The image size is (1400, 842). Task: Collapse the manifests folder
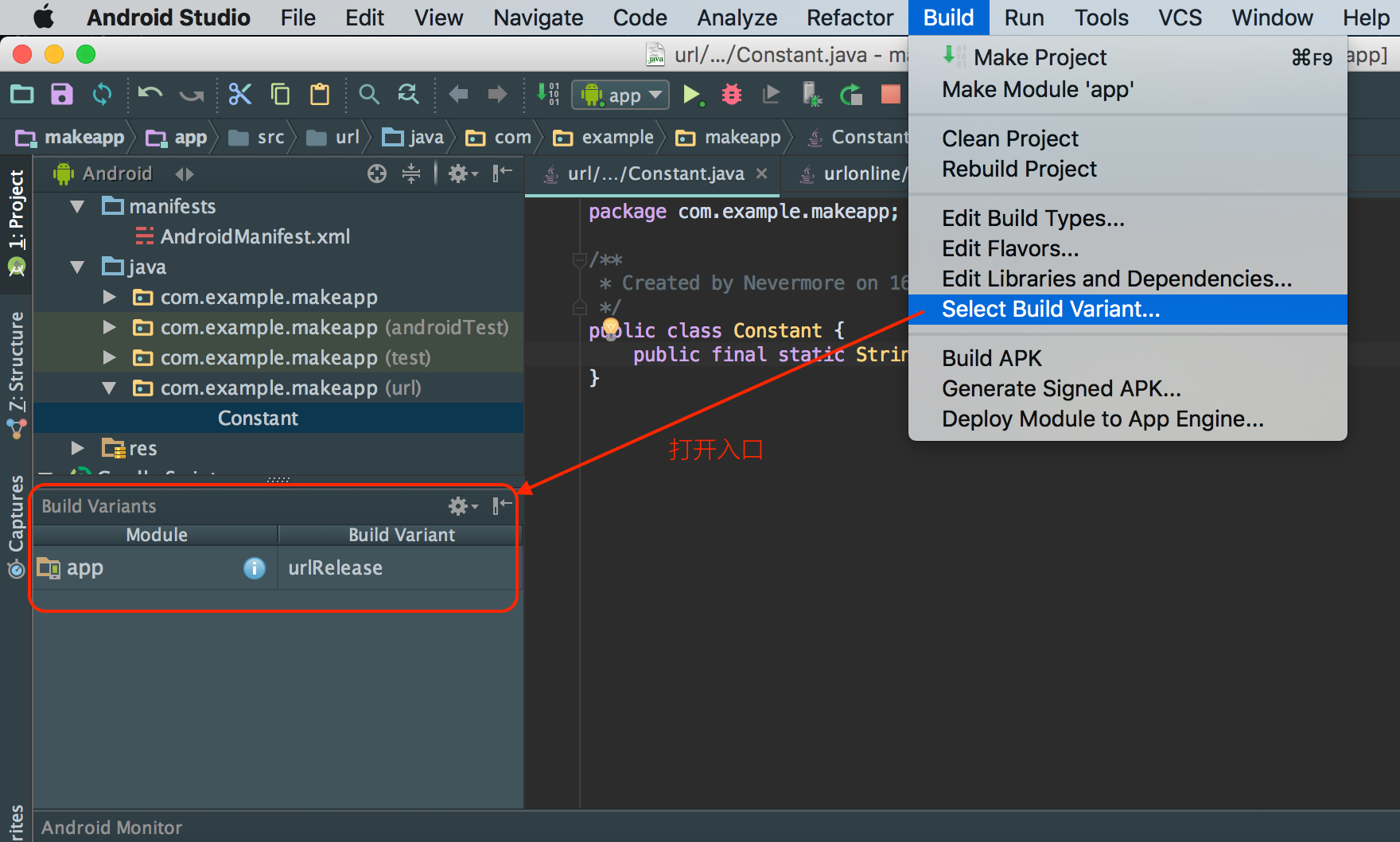pyautogui.click(x=78, y=207)
